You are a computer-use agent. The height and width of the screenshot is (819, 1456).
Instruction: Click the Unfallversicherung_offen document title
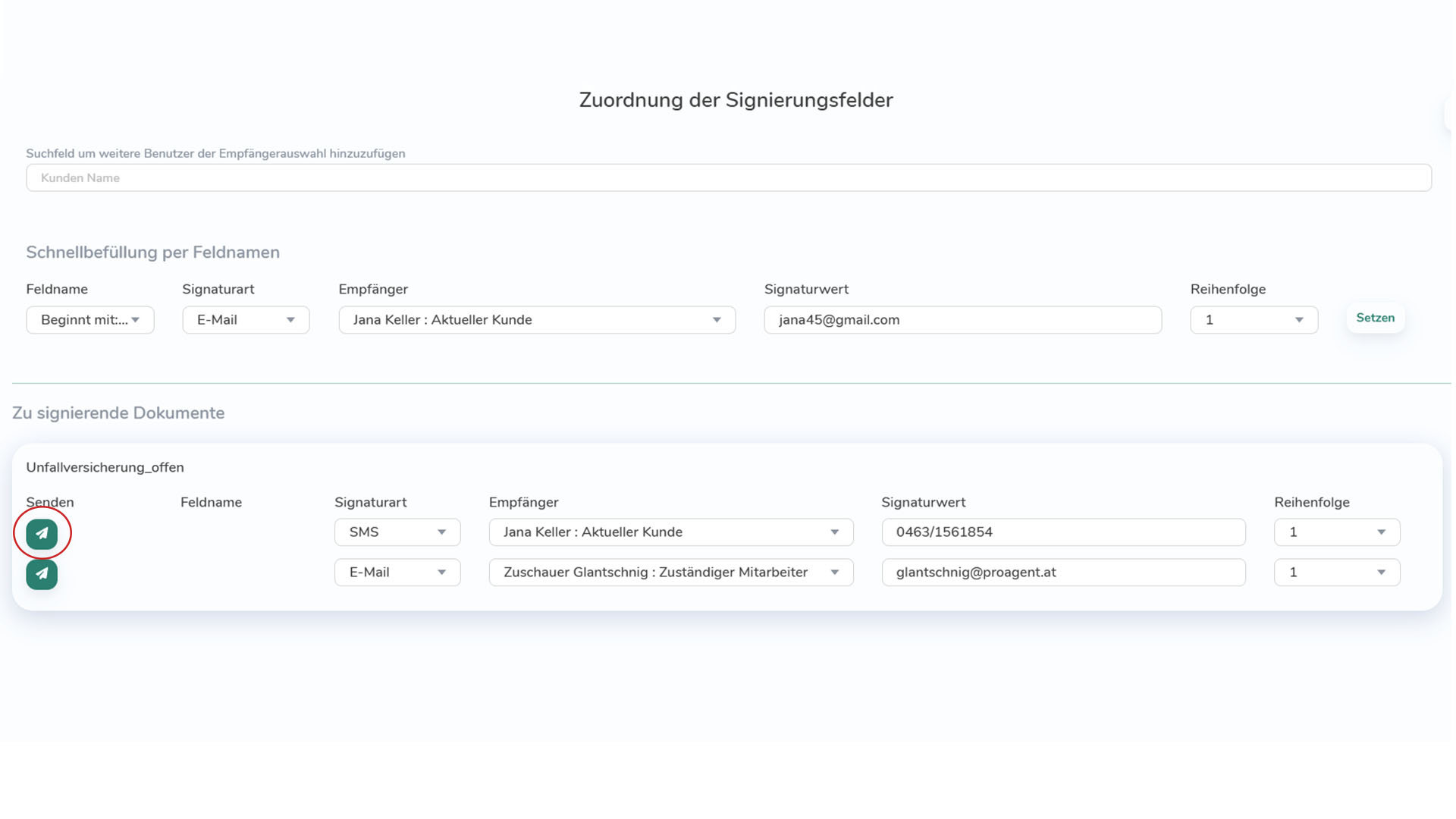click(x=105, y=467)
